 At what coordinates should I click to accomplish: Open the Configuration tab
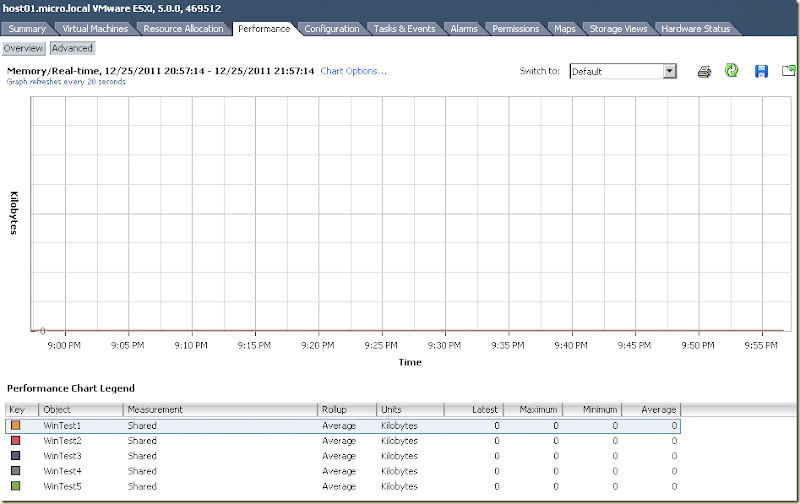click(332, 29)
